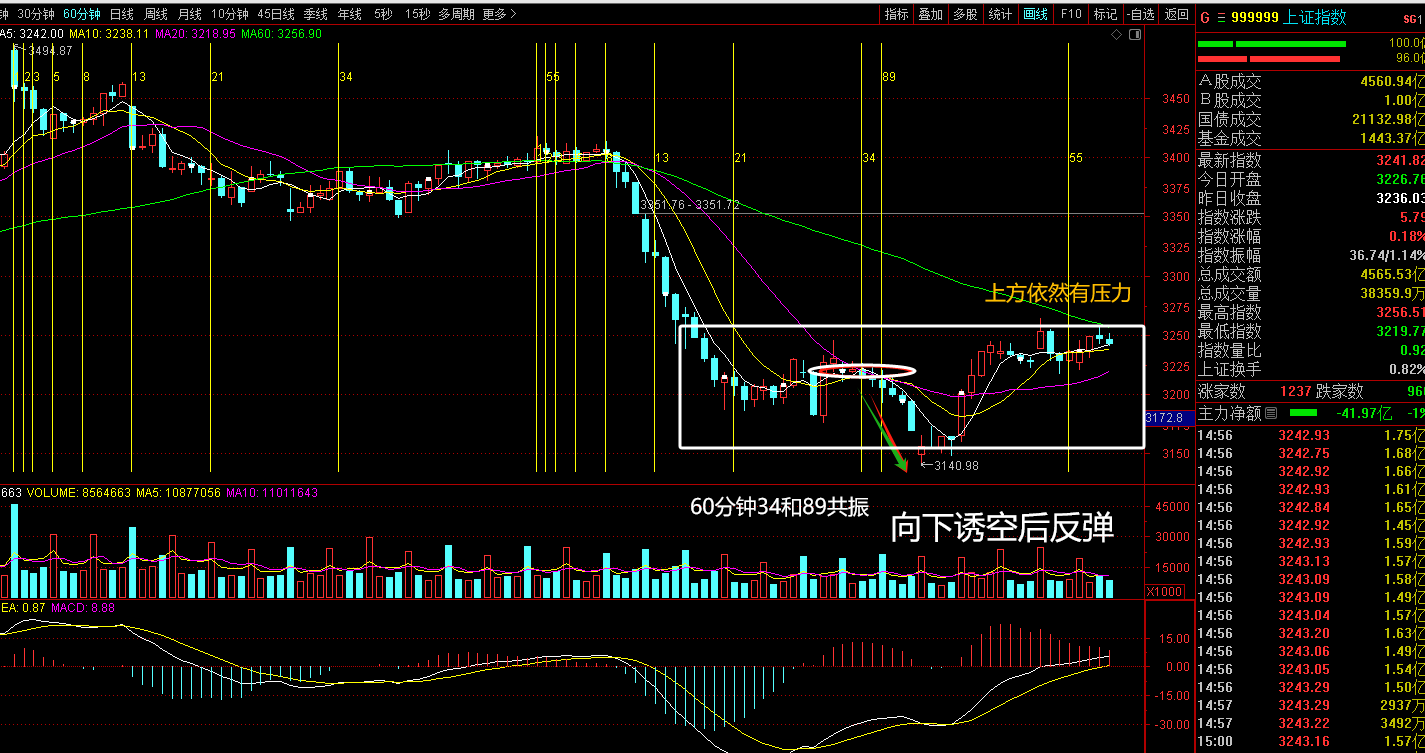Click the 15:00 3243.16 tick row
This screenshot has width=1425, height=753.
tap(1310, 741)
